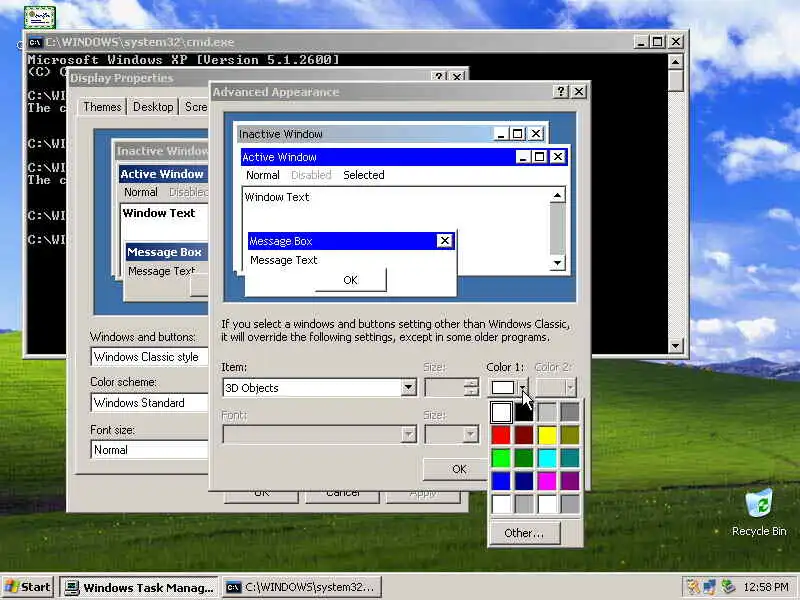
Task: Minimize the cmd.exe window
Action: click(641, 42)
